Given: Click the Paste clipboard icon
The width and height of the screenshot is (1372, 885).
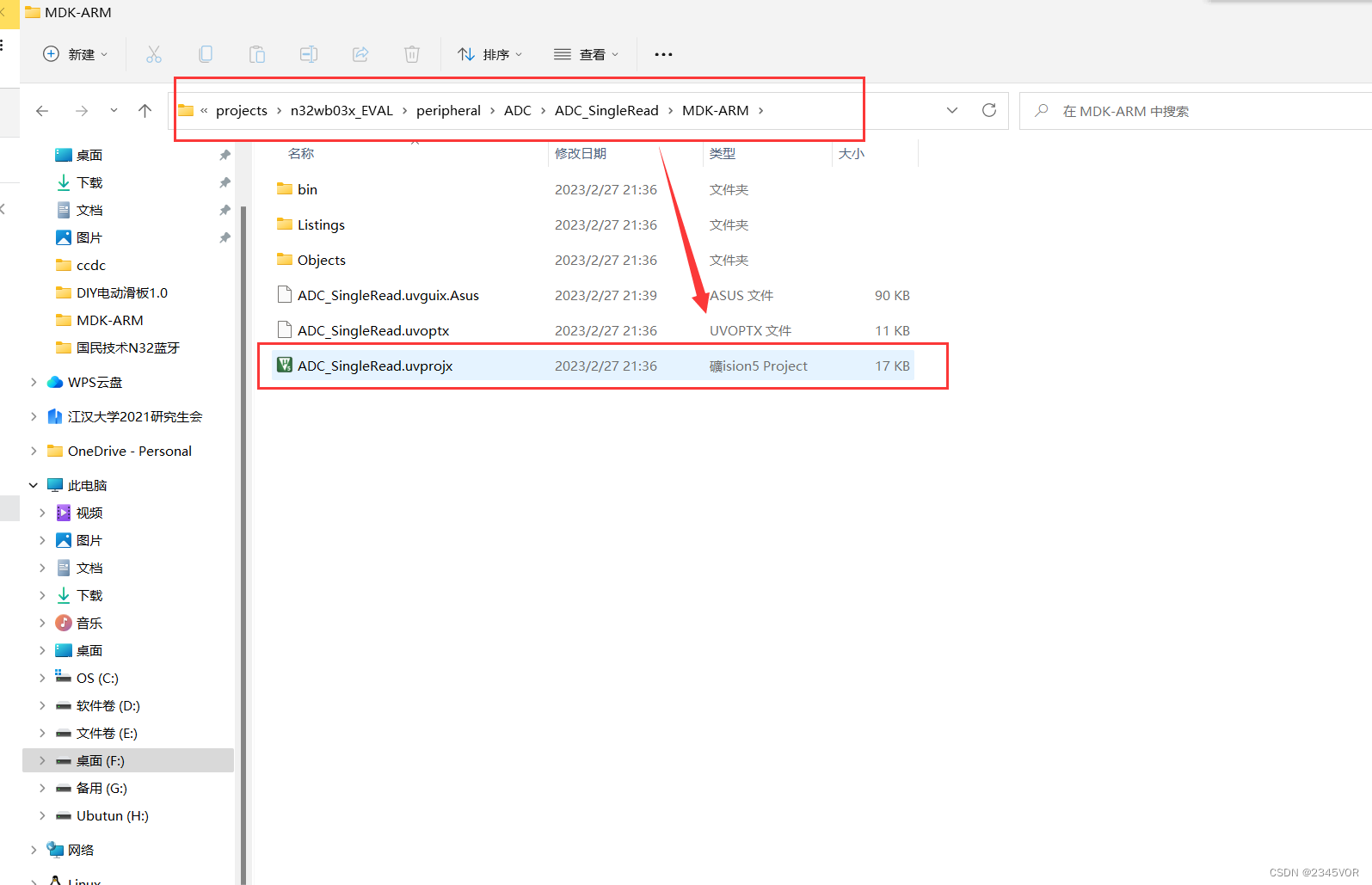Looking at the screenshot, I should click(257, 54).
